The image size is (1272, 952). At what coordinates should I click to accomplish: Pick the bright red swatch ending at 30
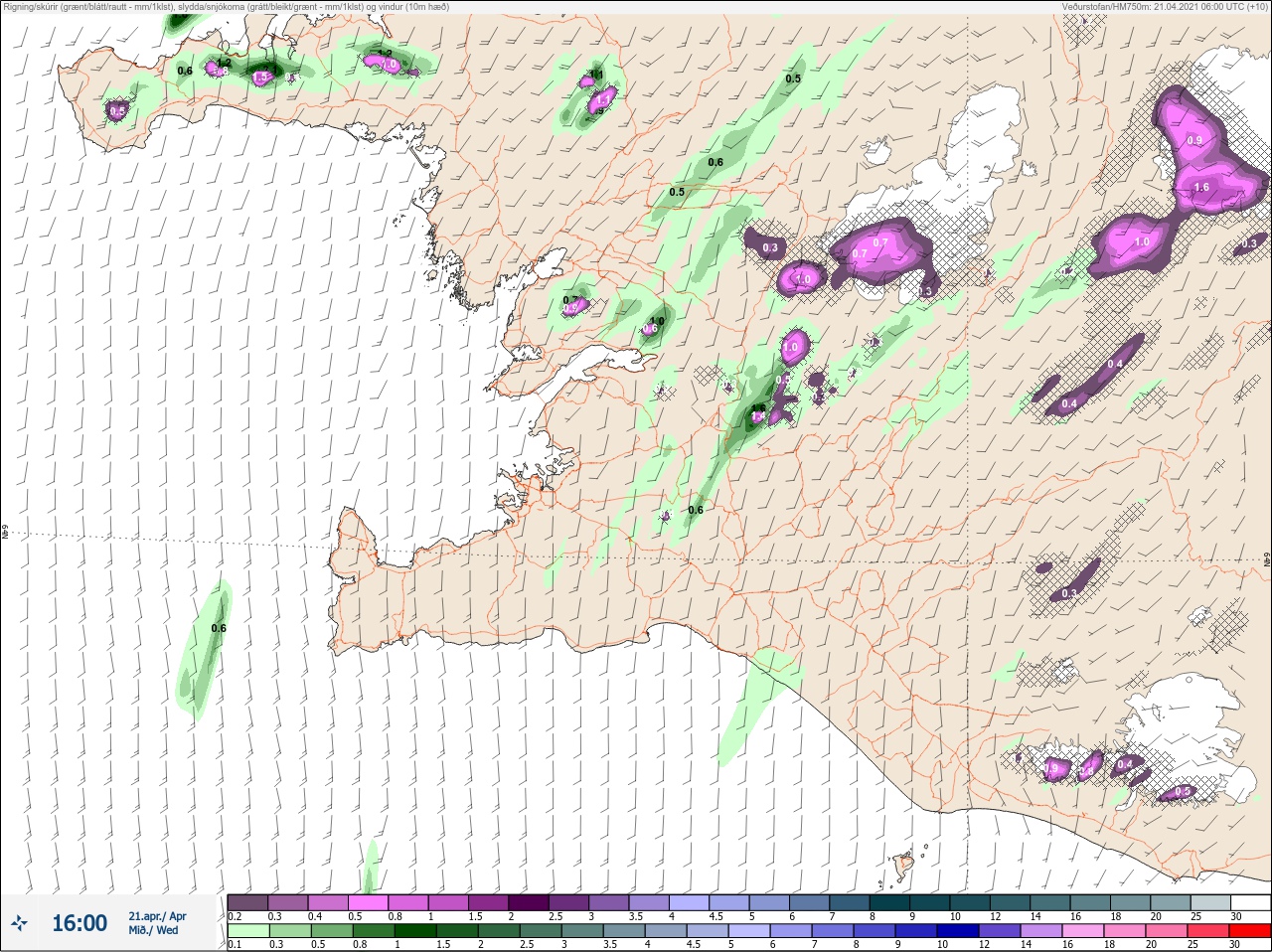click(x=1249, y=931)
